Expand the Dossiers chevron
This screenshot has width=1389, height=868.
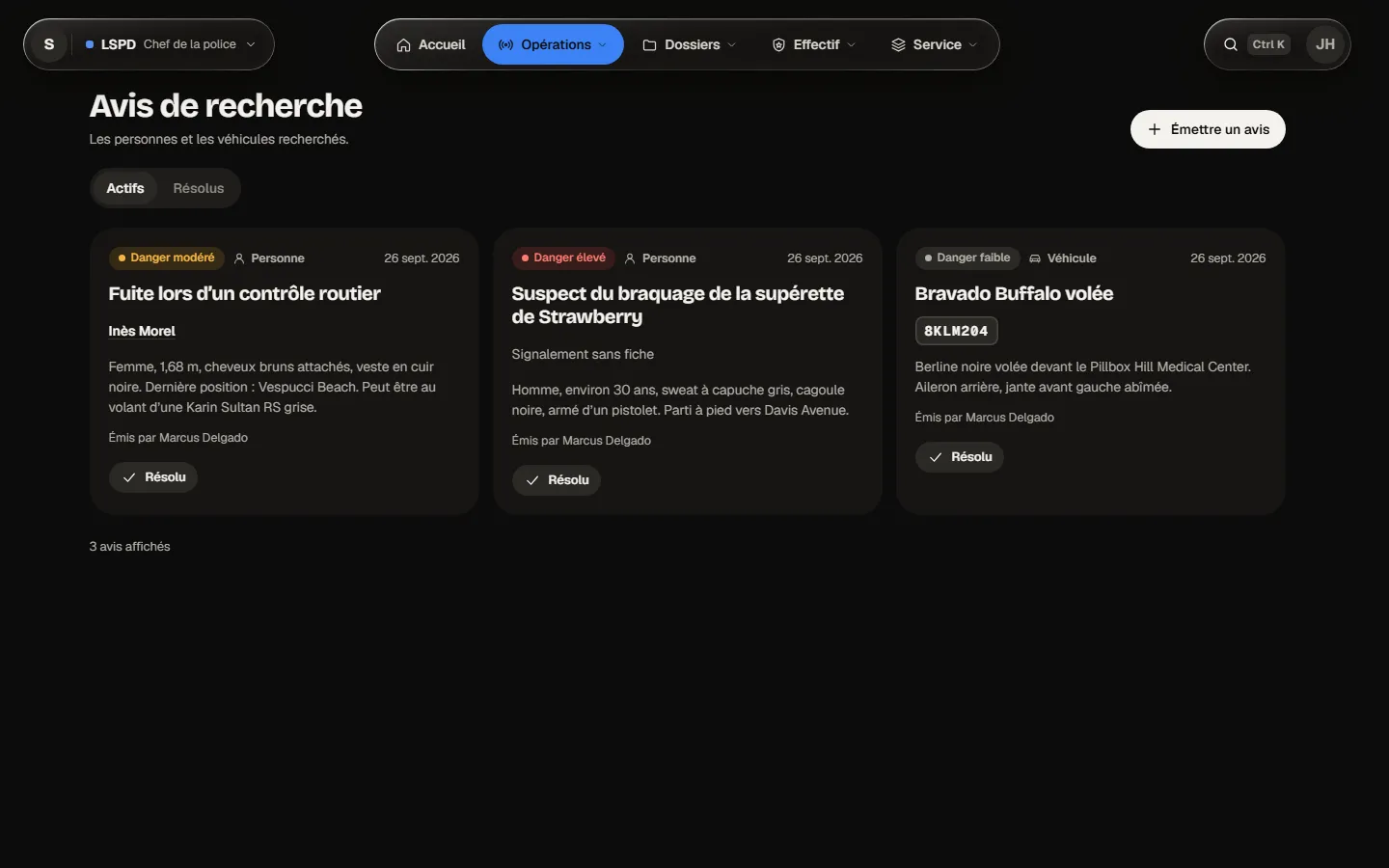(x=732, y=45)
